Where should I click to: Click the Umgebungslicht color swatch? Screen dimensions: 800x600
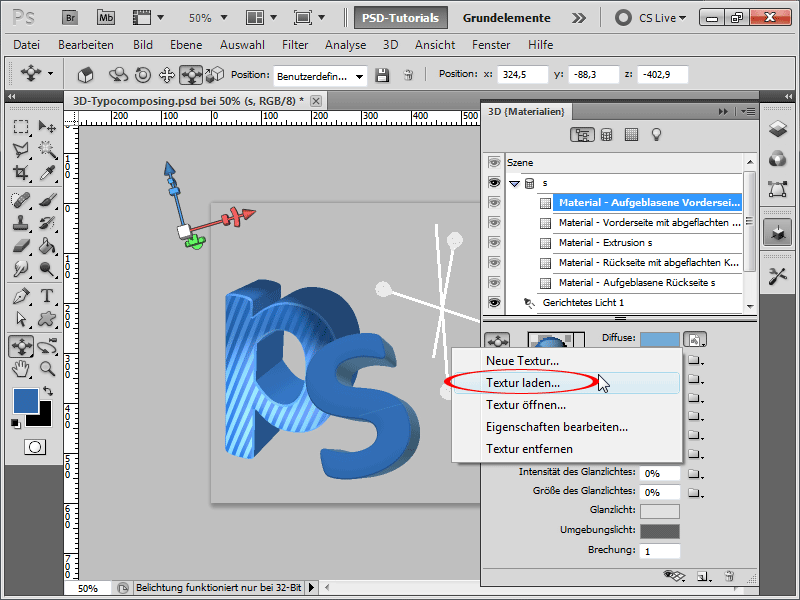[x=660, y=531]
